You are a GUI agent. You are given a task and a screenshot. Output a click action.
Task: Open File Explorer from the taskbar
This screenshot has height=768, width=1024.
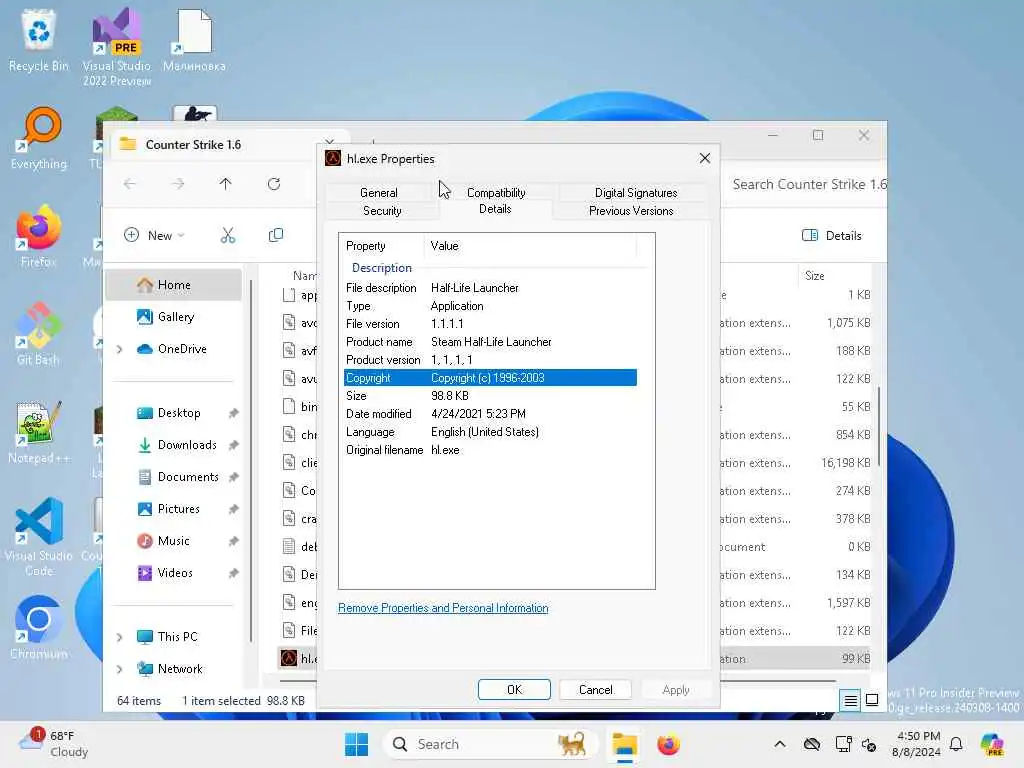(624, 744)
